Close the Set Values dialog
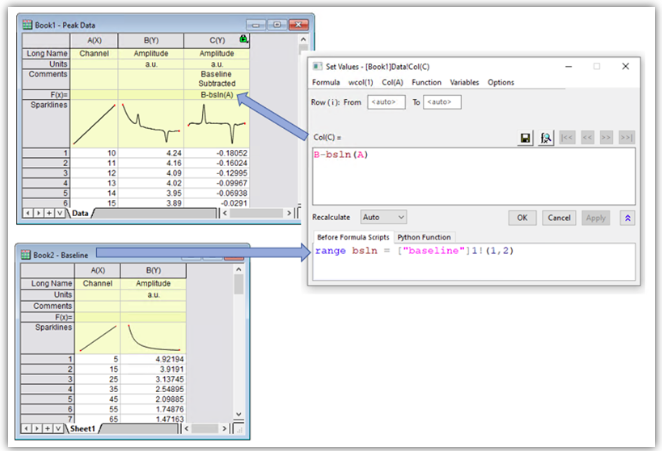The height and width of the screenshot is (451, 662). pyautogui.click(x=625, y=66)
